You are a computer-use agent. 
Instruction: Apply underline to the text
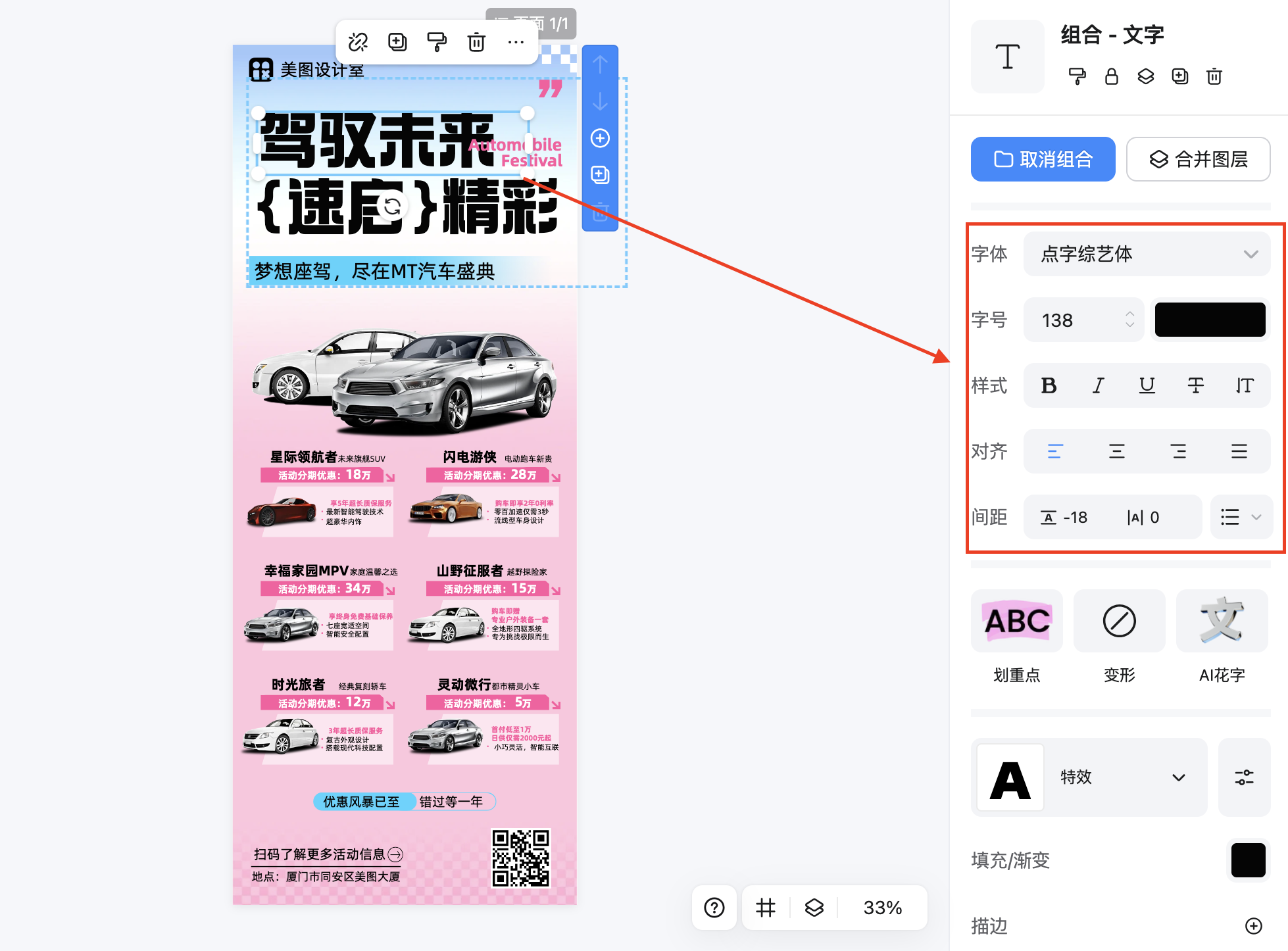[1147, 385]
